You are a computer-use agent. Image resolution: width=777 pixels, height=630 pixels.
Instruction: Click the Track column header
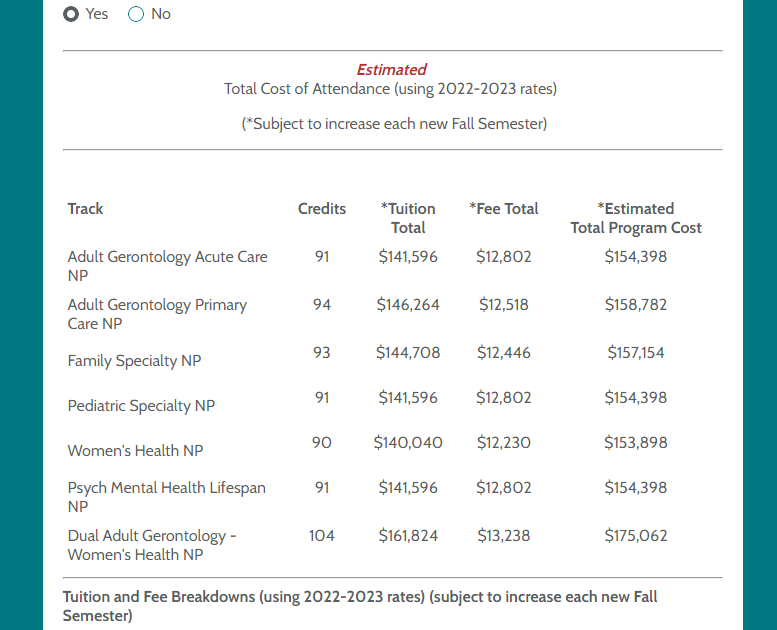click(85, 209)
